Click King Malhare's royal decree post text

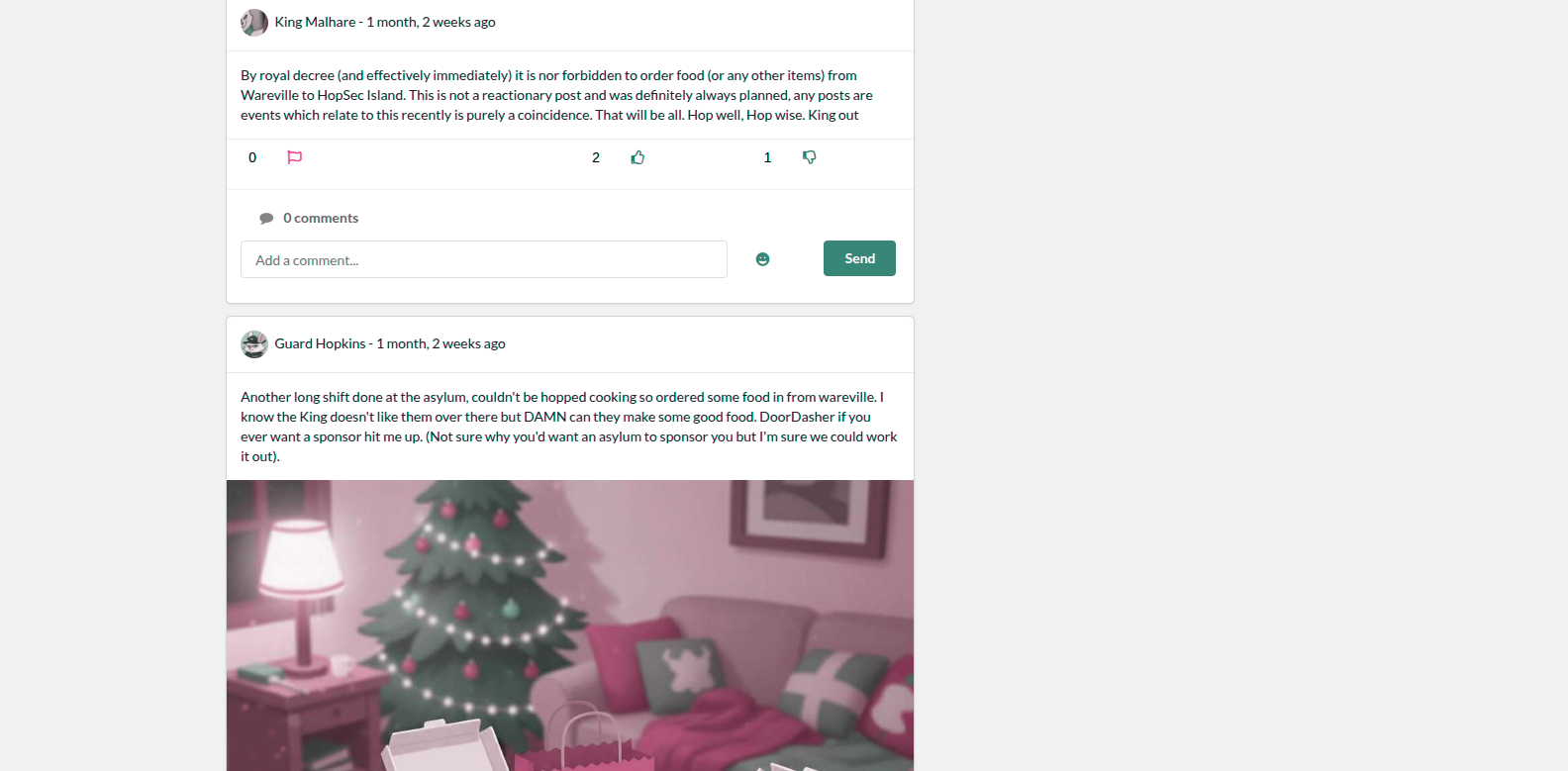click(556, 95)
